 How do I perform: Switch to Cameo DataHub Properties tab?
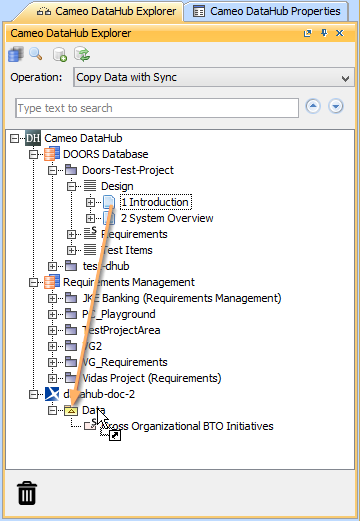pos(268,11)
